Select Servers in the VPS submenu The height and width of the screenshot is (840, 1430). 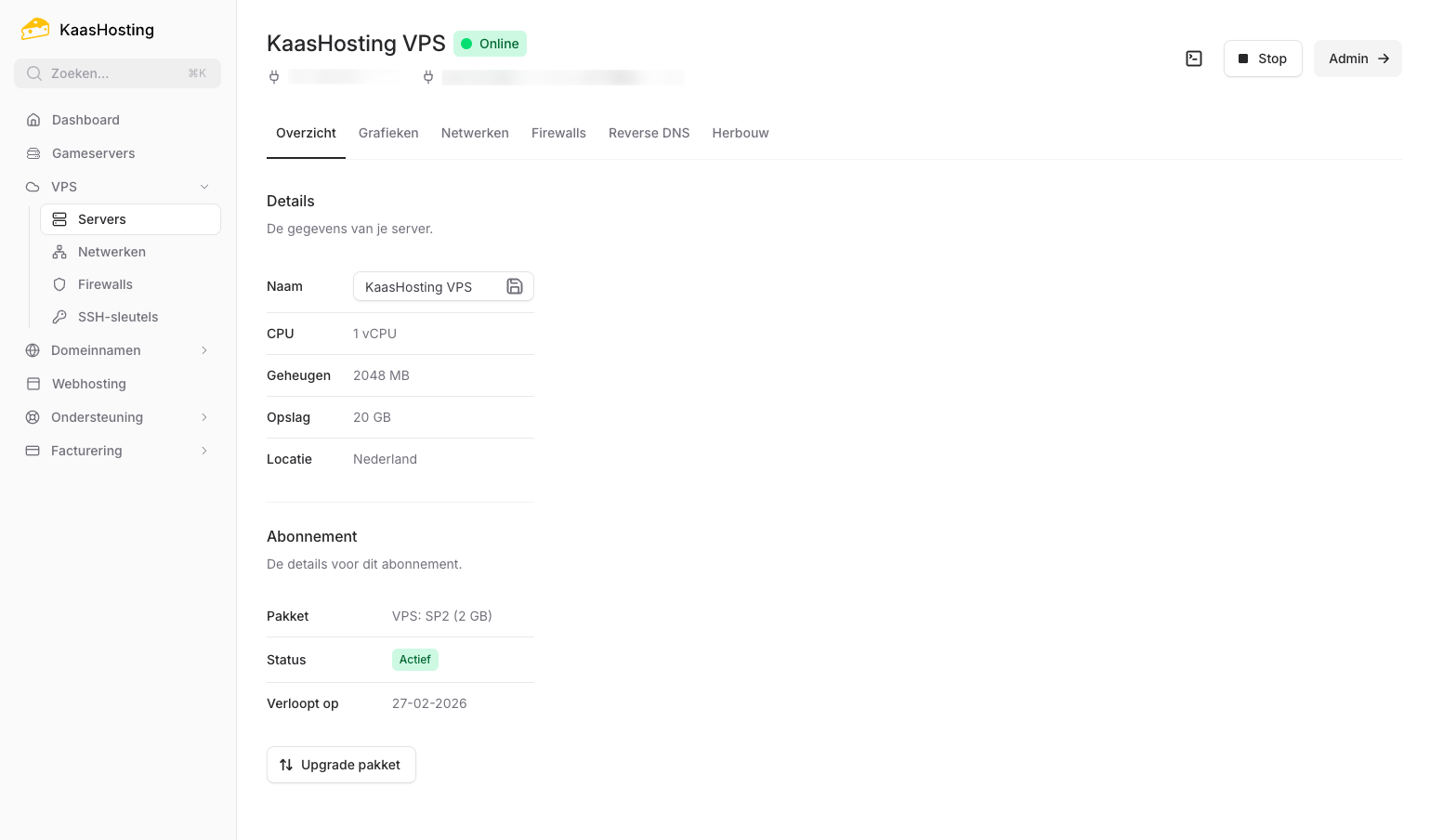[102, 219]
